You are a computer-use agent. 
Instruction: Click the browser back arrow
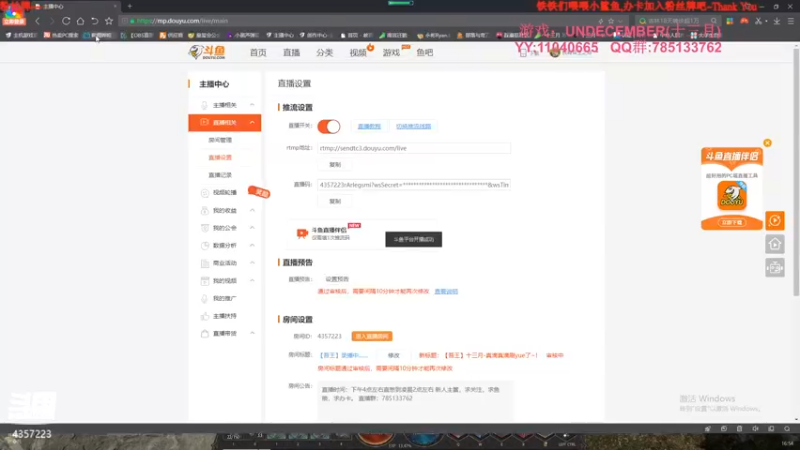click(37, 21)
